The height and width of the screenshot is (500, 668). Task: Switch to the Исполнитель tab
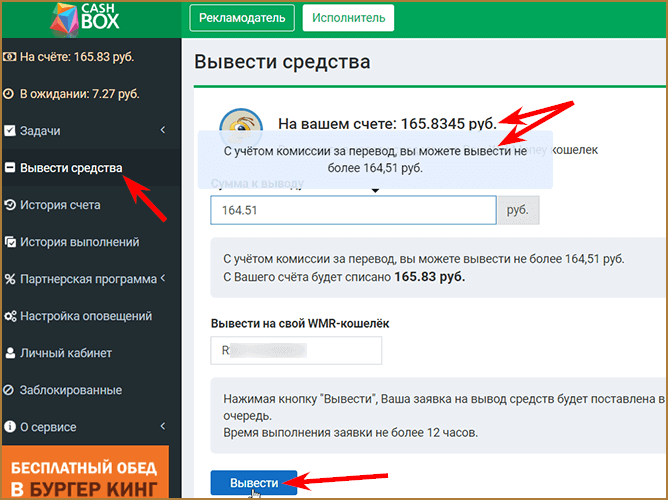point(348,18)
